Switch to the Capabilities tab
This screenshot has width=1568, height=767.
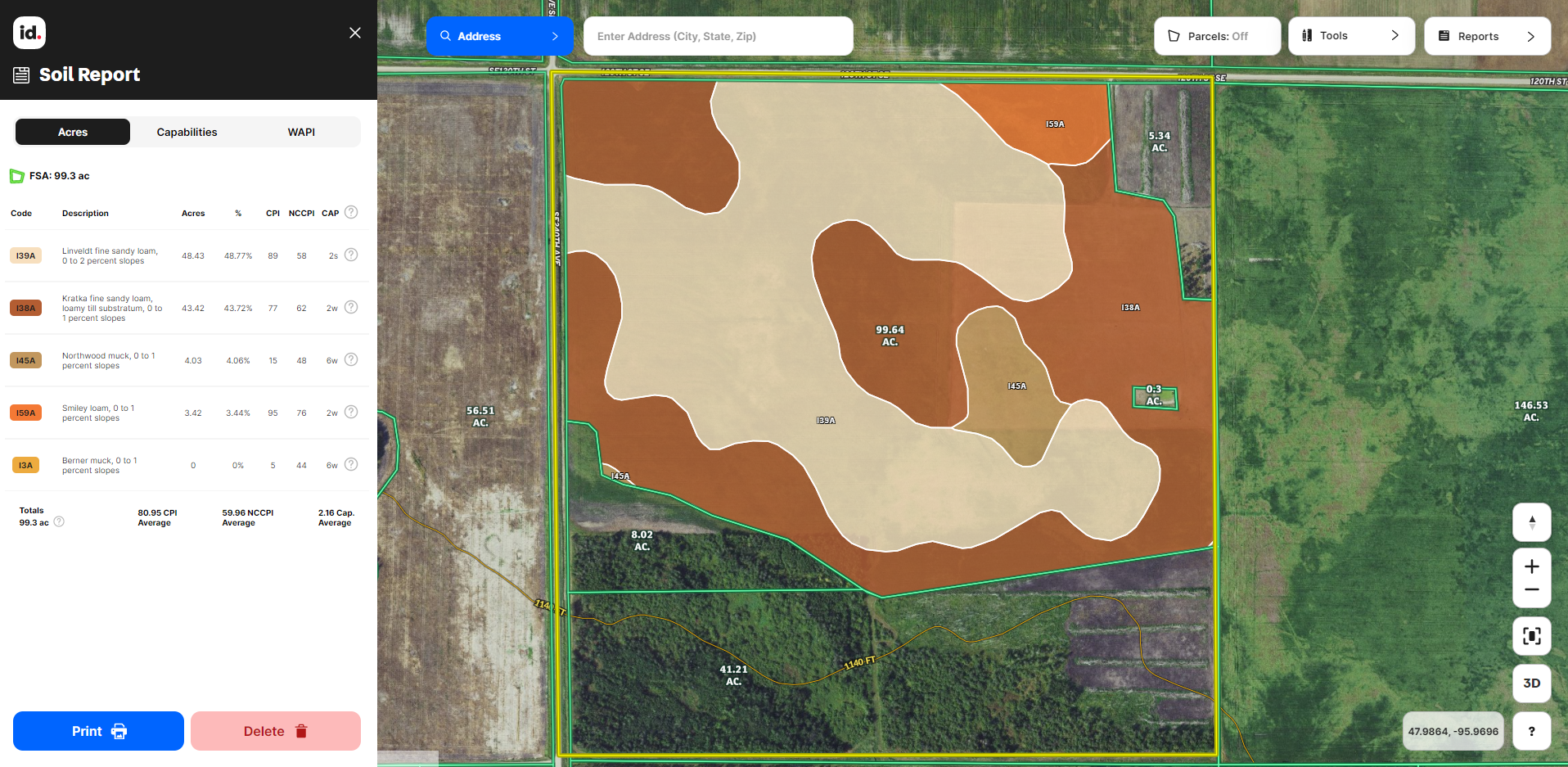187,132
